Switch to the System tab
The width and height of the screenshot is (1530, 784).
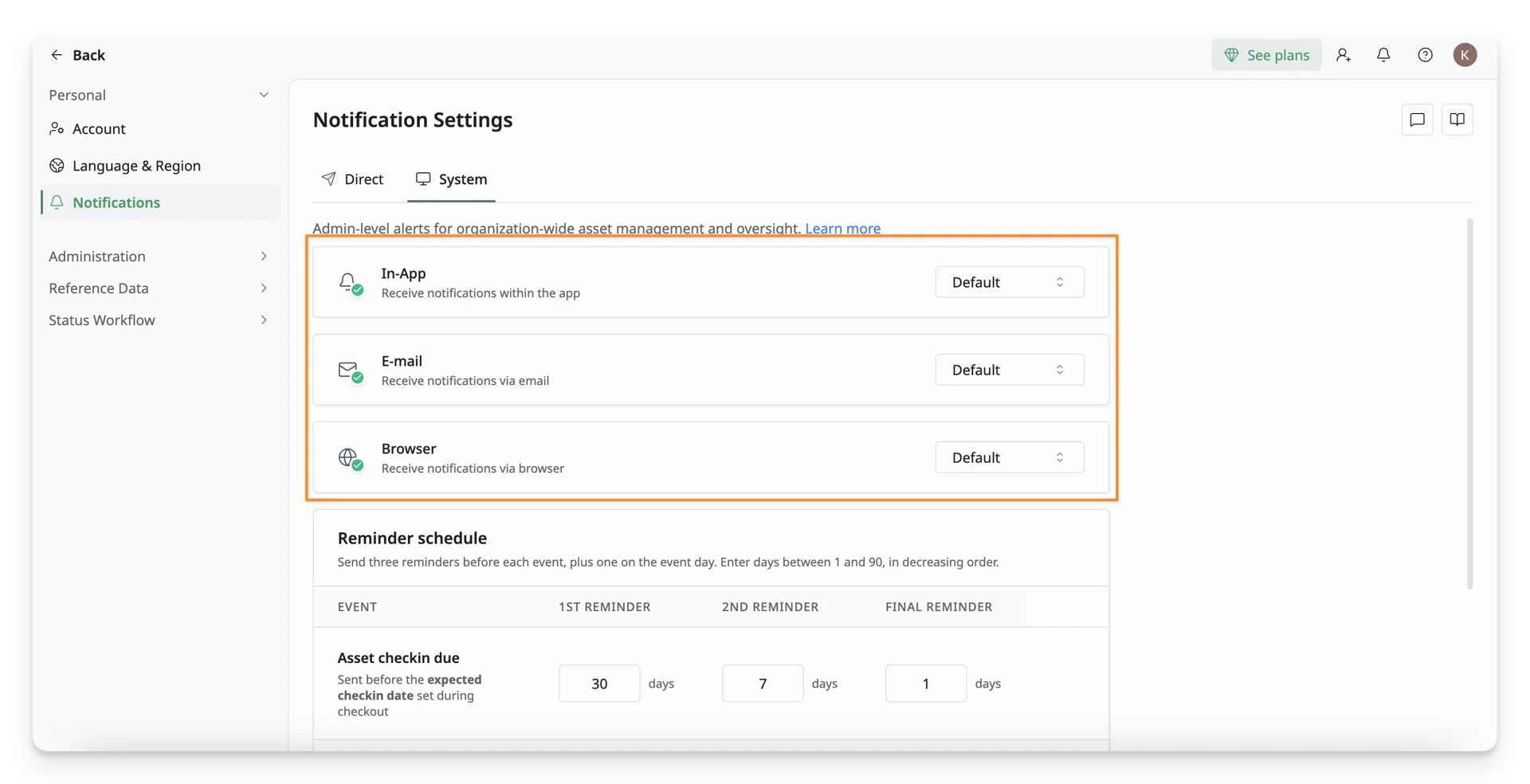pyautogui.click(x=451, y=179)
